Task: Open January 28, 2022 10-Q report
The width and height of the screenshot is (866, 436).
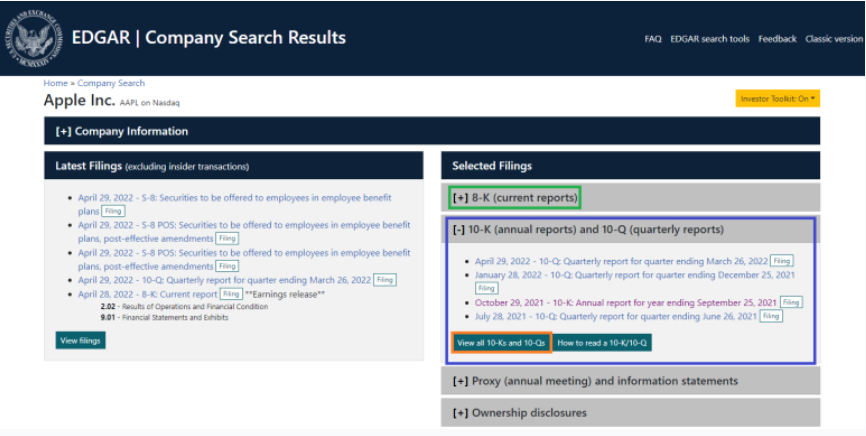Action: (635, 275)
